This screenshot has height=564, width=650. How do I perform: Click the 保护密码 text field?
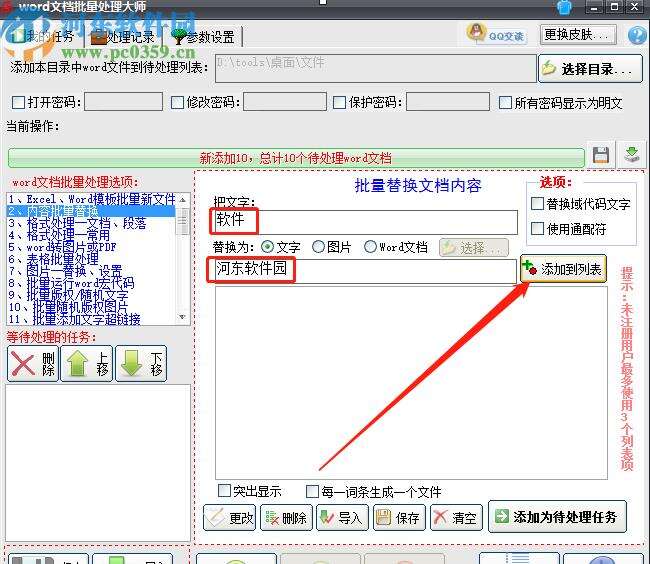tap(448, 102)
